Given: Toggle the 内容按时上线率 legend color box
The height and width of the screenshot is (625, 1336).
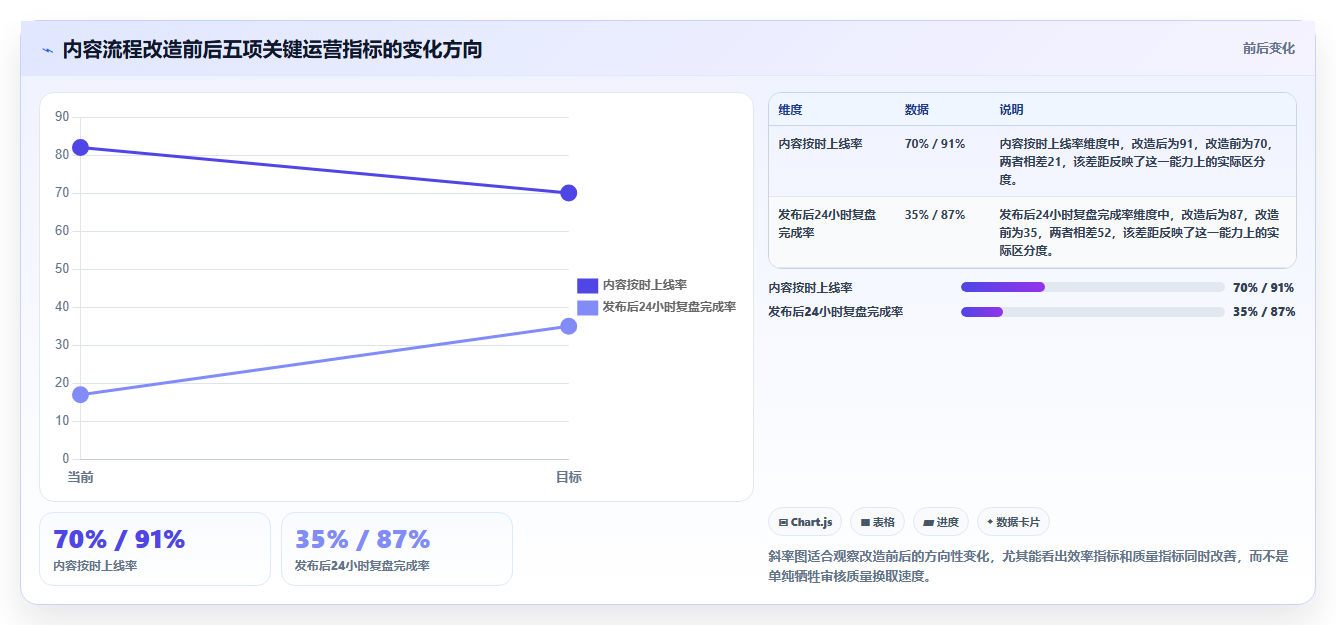Looking at the screenshot, I should [587, 285].
